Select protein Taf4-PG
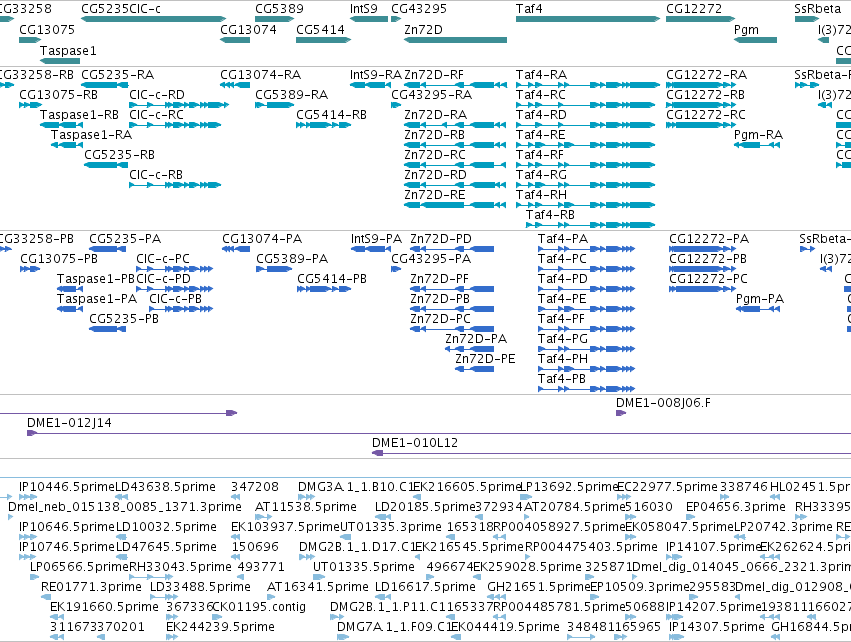The width and height of the screenshot is (851, 642). [x=586, y=349]
